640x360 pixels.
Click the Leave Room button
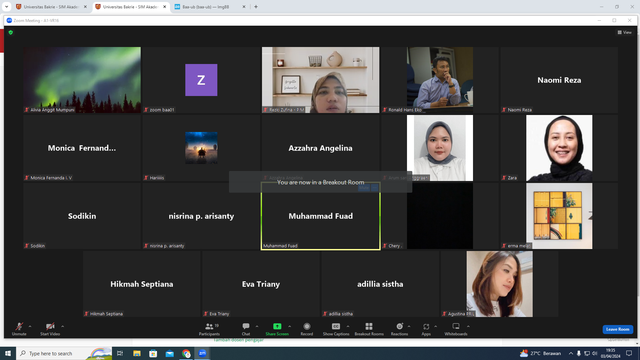click(618, 329)
